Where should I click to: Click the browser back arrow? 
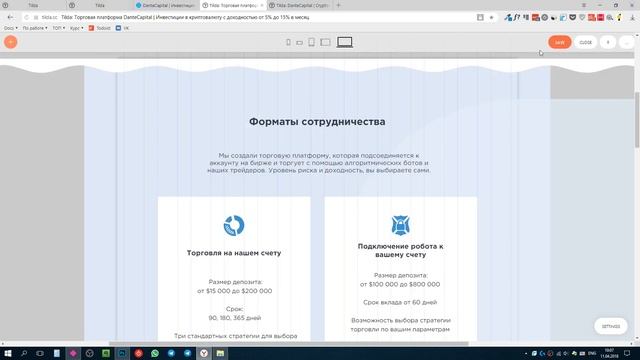tap(10, 17)
